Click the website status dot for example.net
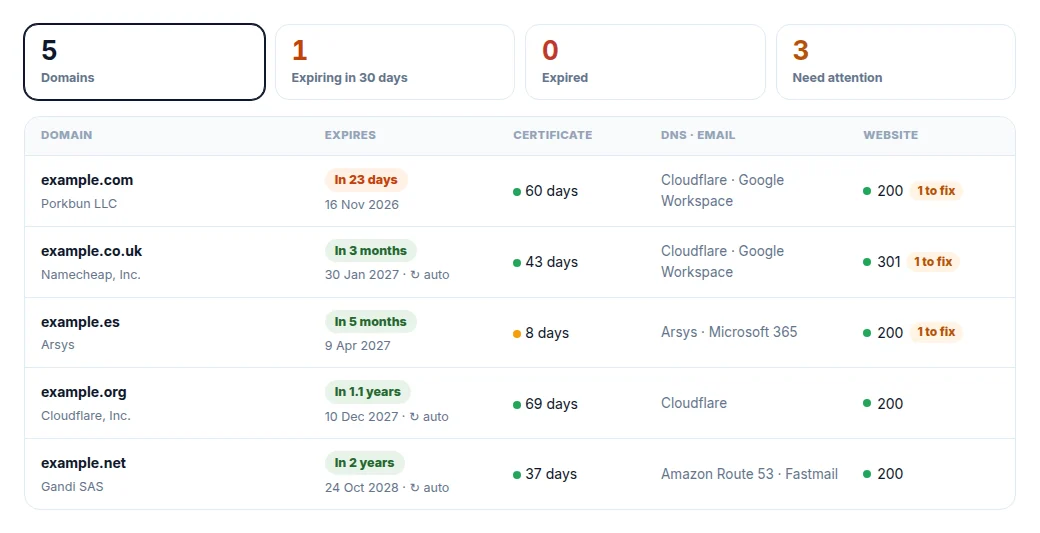Viewport: 1040px width, 533px height. click(867, 474)
